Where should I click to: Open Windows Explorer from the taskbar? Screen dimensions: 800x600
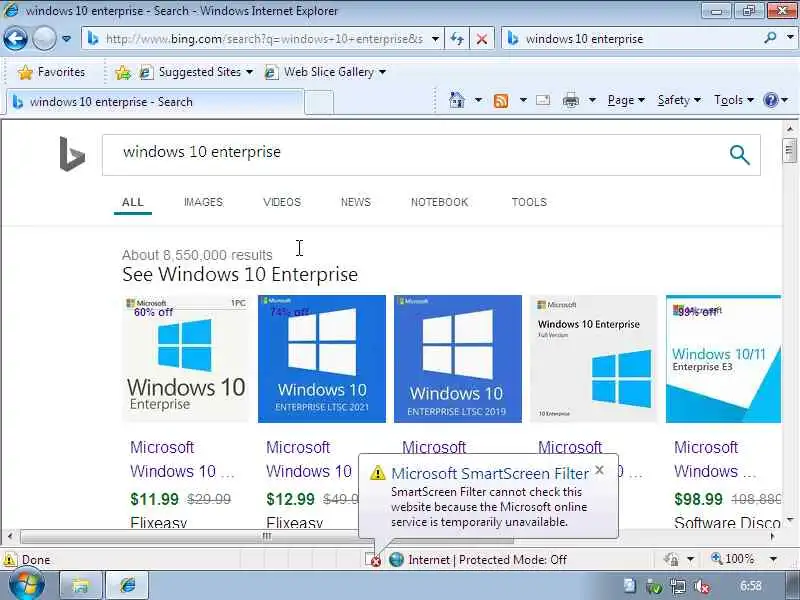point(81,585)
